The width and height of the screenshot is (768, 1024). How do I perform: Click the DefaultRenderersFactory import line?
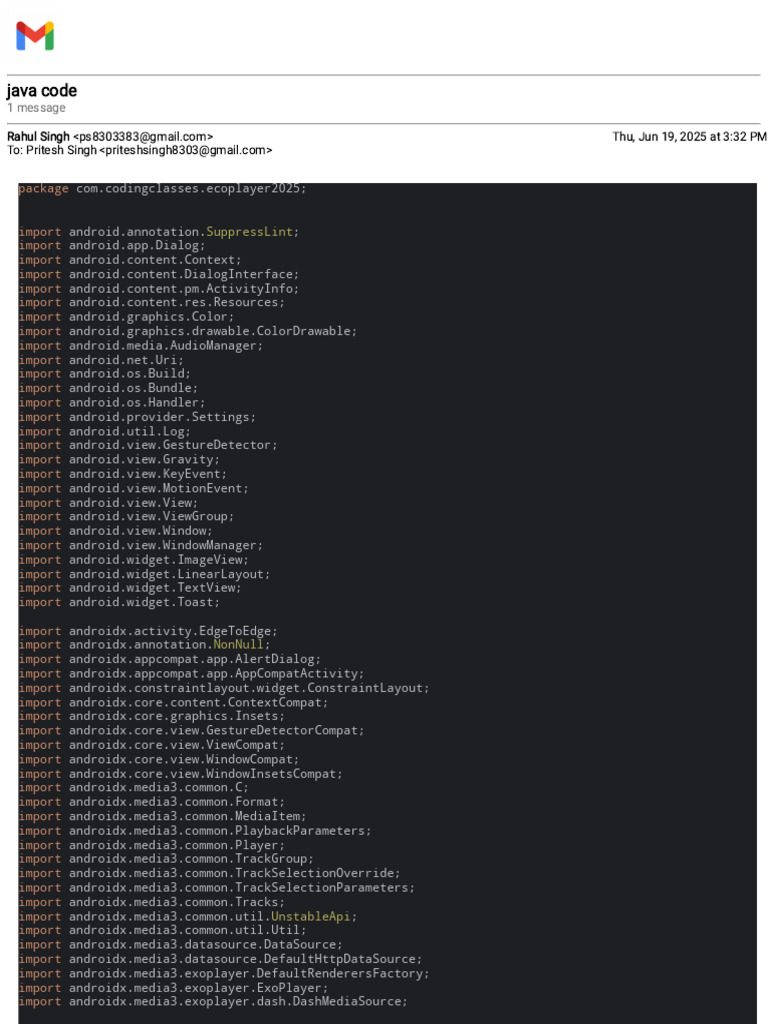(x=223, y=973)
